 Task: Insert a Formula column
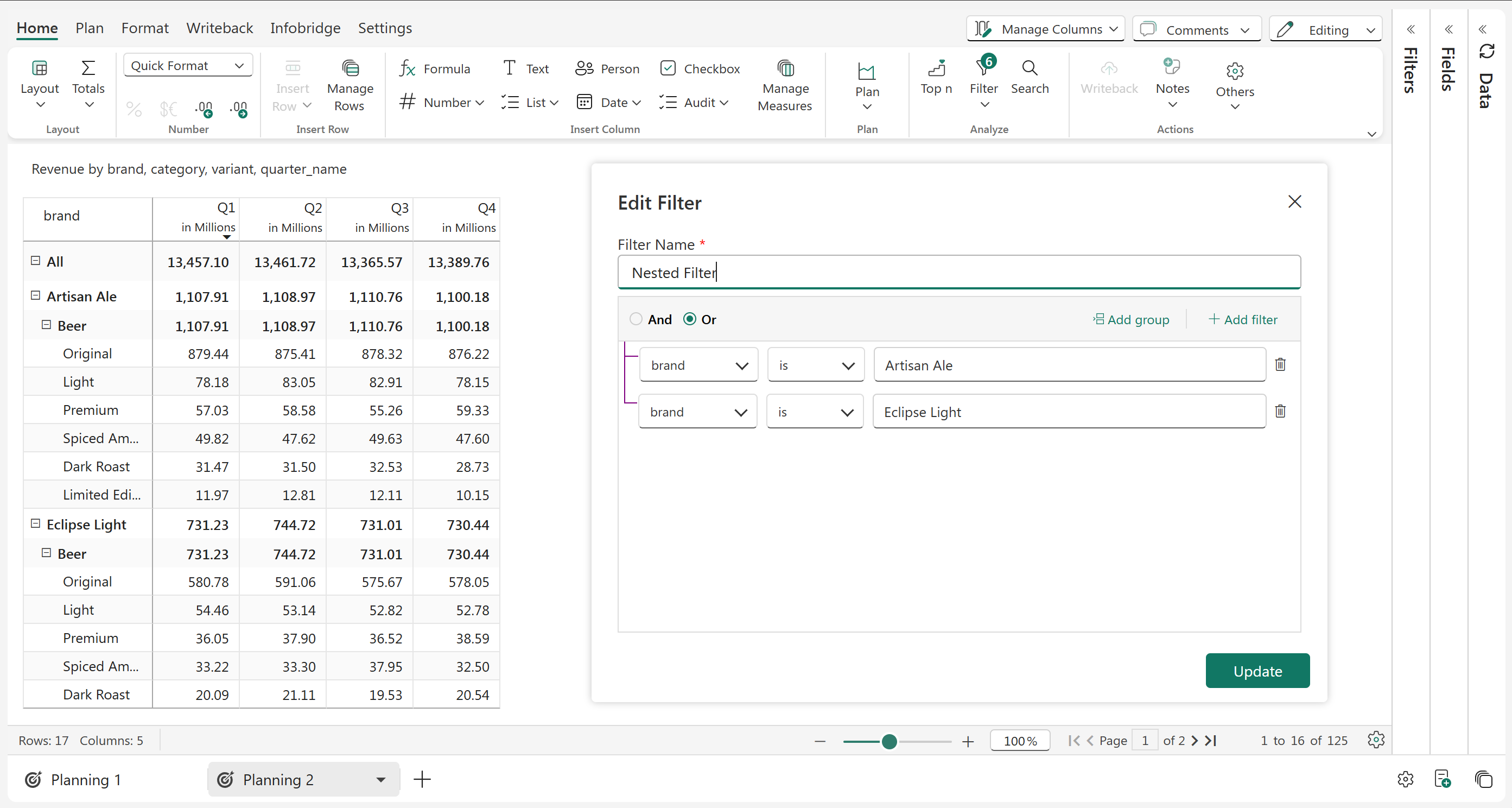tap(434, 69)
